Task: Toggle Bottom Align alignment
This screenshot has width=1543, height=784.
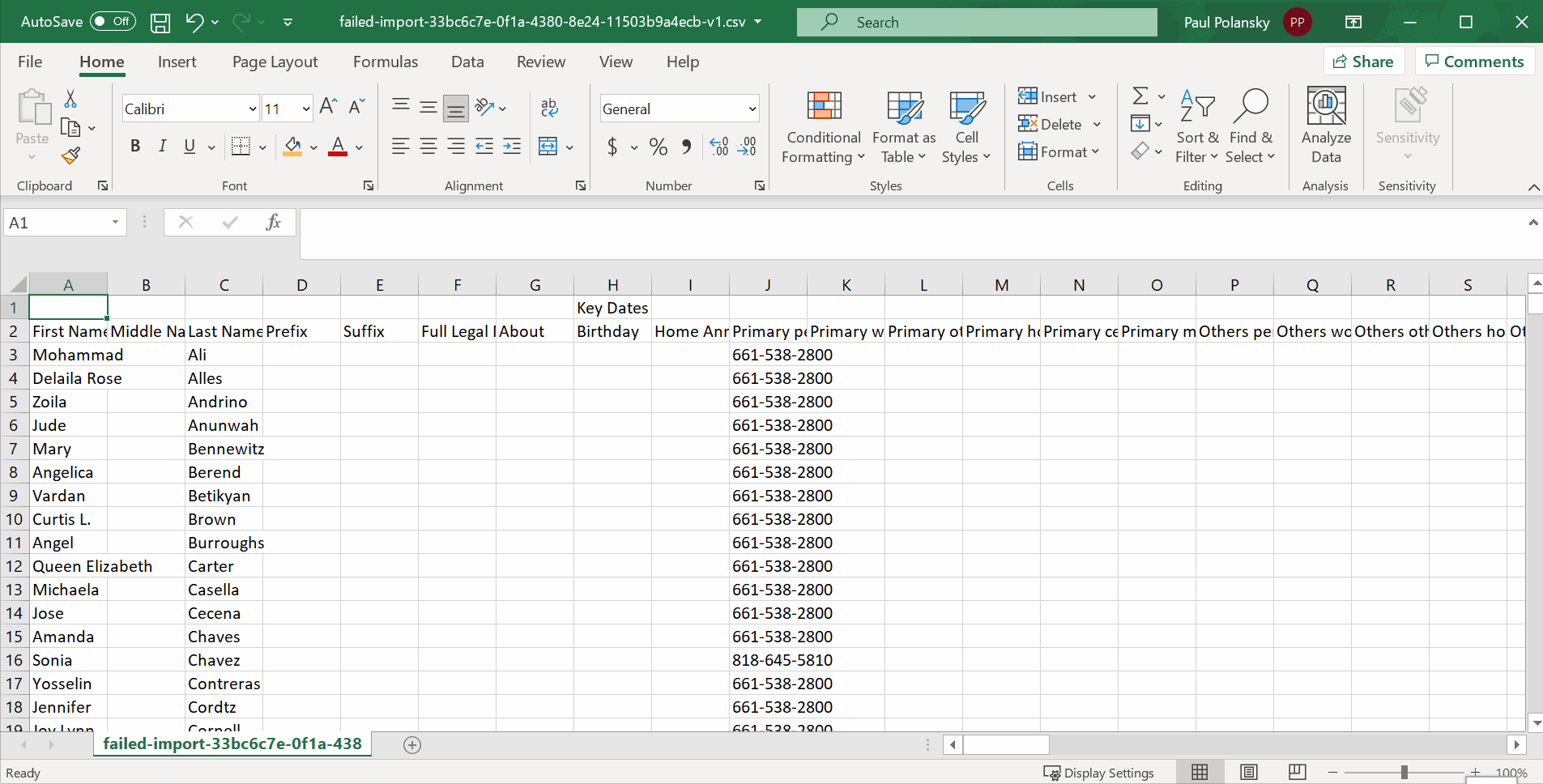Action: click(456, 107)
